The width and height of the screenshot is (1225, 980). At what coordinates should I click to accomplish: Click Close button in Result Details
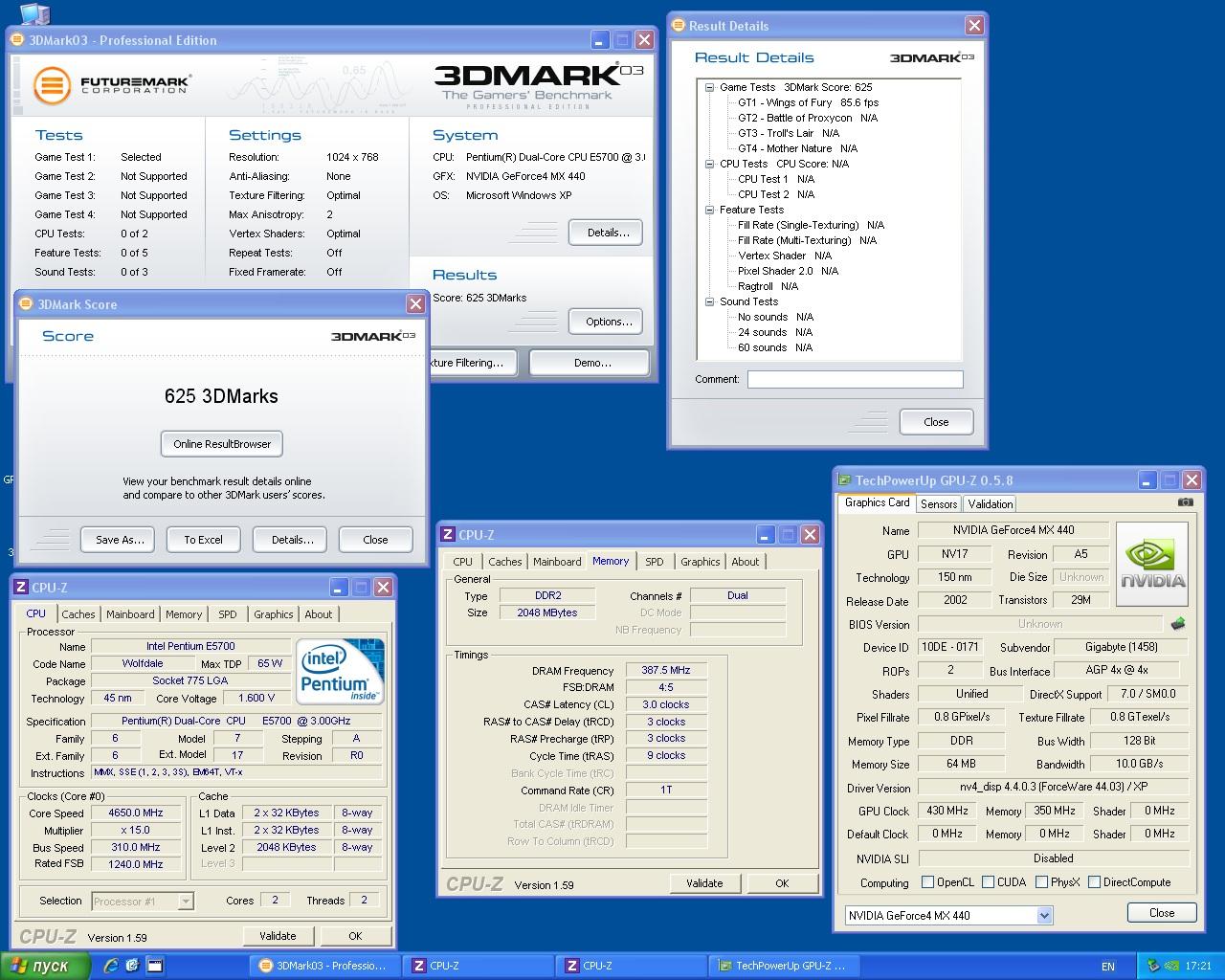pos(936,422)
